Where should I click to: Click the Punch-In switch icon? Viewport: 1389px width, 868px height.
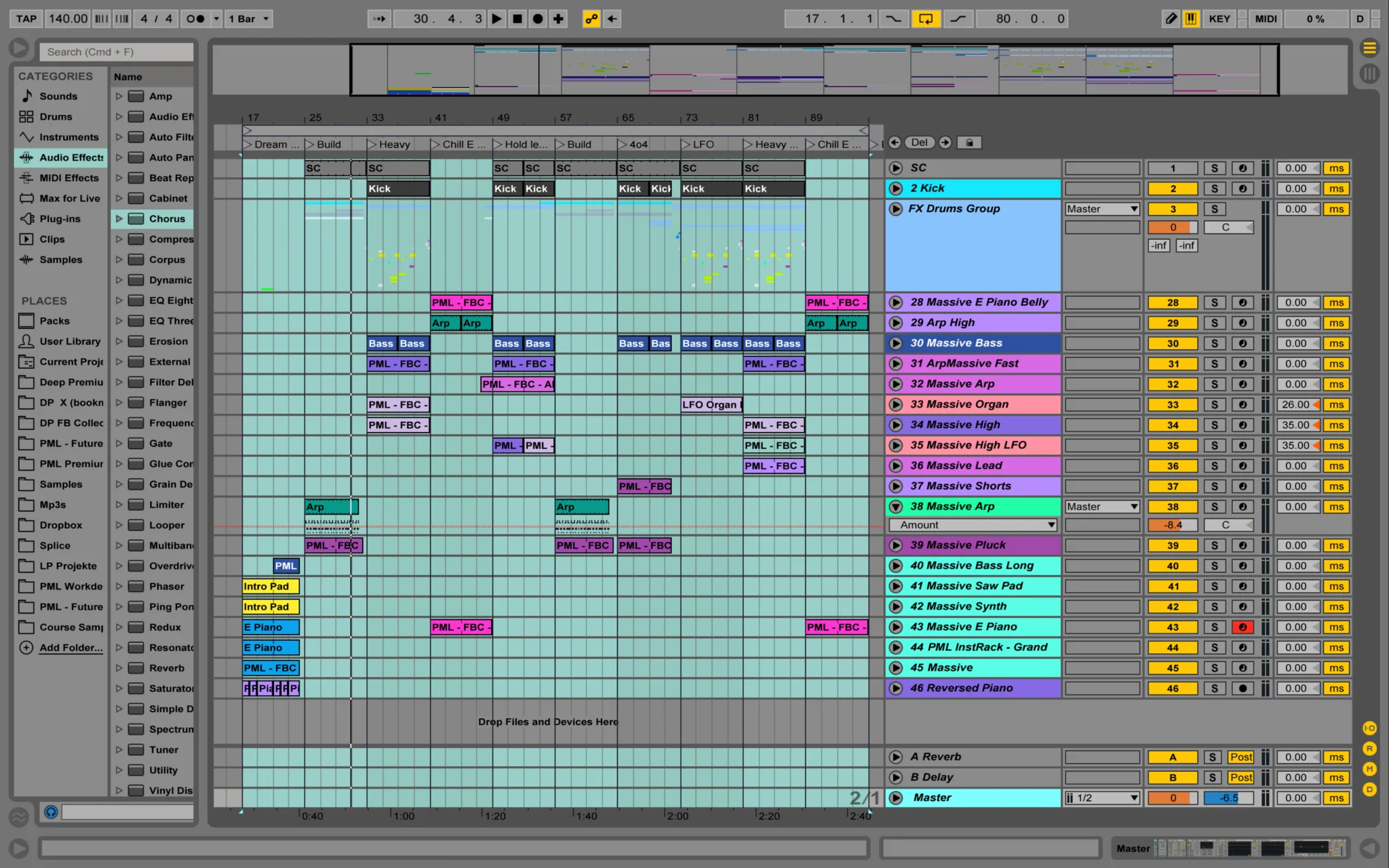(x=894, y=19)
